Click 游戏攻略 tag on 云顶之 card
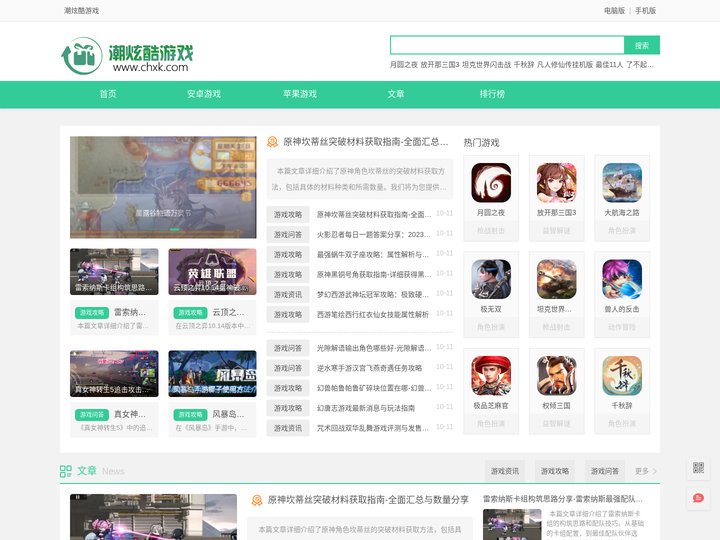The height and width of the screenshot is (540, 720). (190, 313)
